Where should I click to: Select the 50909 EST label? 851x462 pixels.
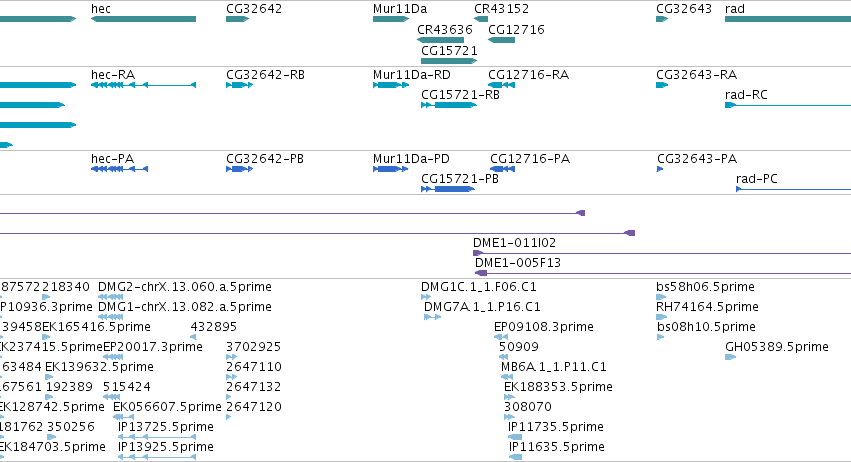(x=519, y=346)
